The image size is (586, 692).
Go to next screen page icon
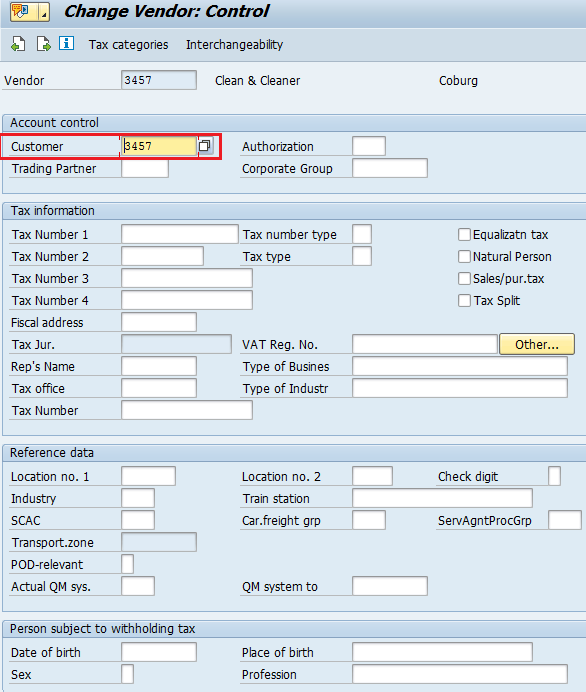[x=43, y=44]
